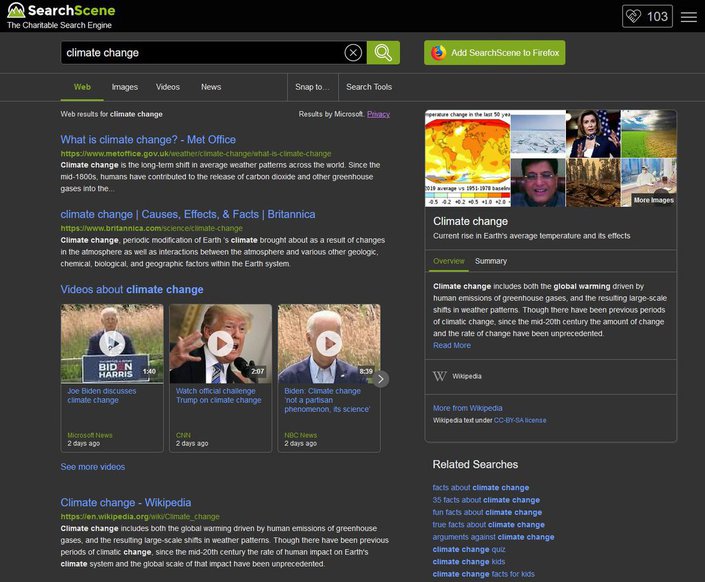The width and height of the screenshot is (705, 582).
Task: Click the Wikipedia W icon in the panel
Action: tap(439, 376)
